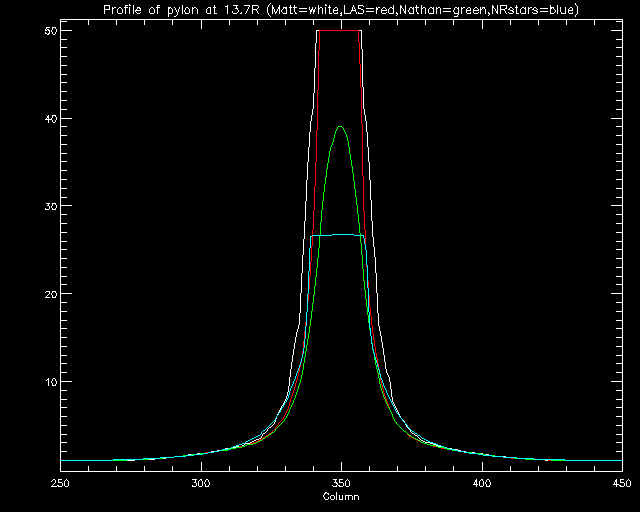Click the y-axis tick label 10
Screen dimensions: 640x512
point(50,382)
